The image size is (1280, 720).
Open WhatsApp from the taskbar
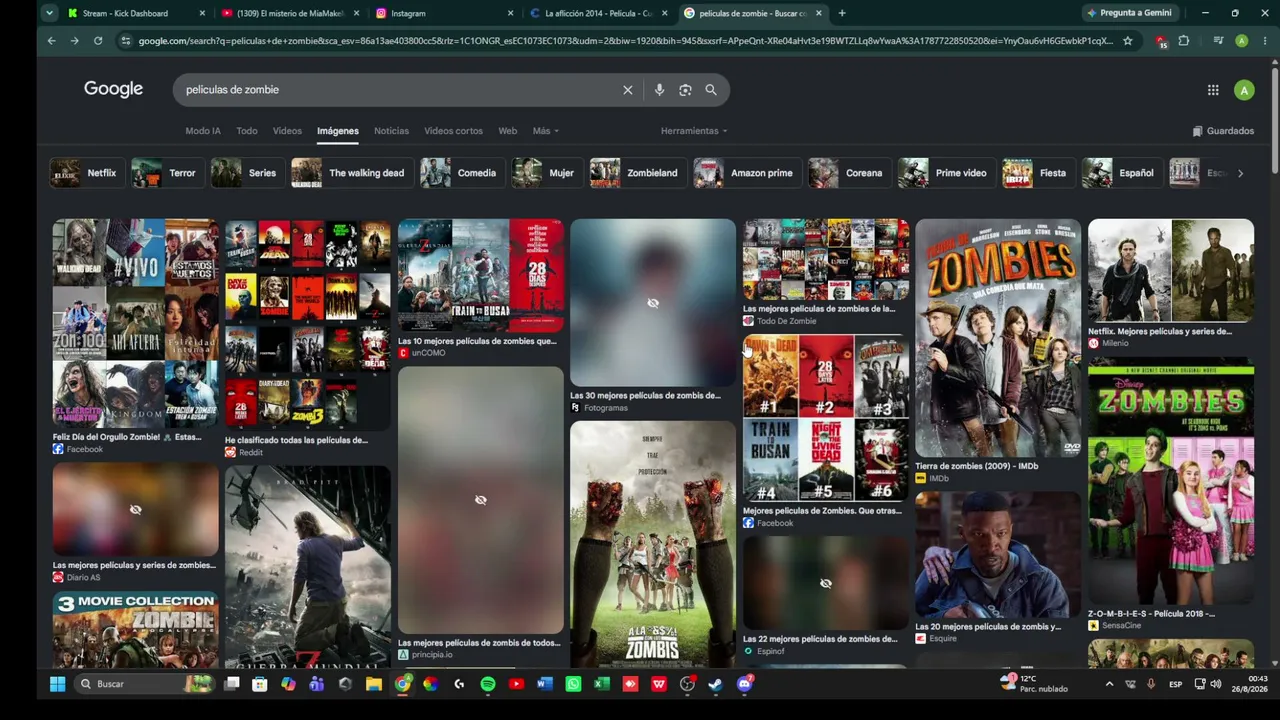click(573, 684)
